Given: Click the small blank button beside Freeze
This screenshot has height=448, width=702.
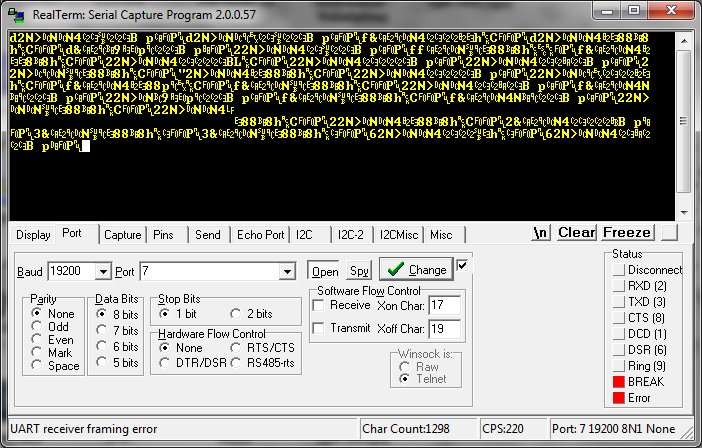Looking at the screenshot, I should click(669, 233).
